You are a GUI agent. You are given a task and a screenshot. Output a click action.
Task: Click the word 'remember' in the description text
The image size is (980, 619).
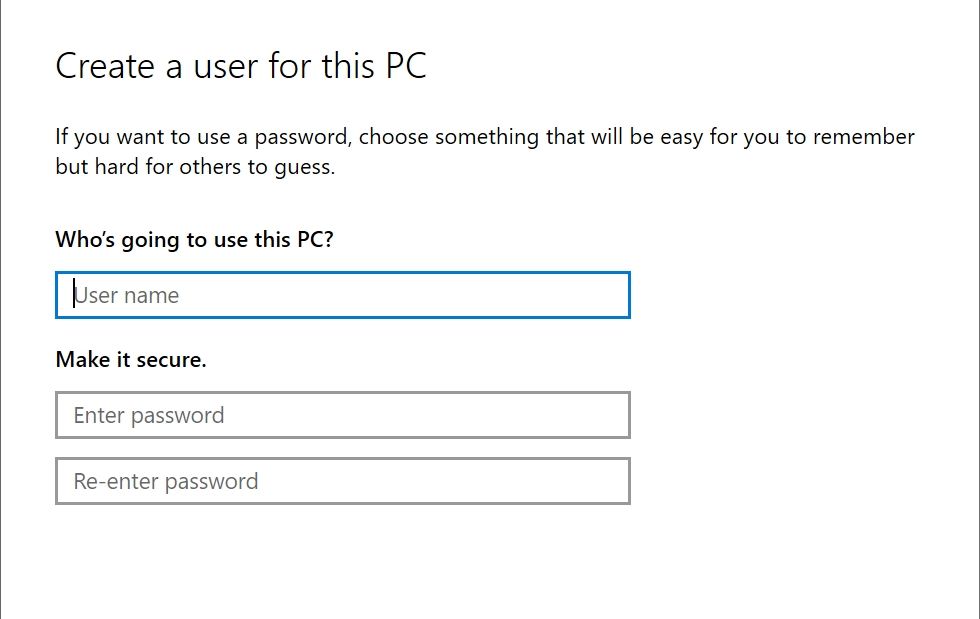(865, 136)
